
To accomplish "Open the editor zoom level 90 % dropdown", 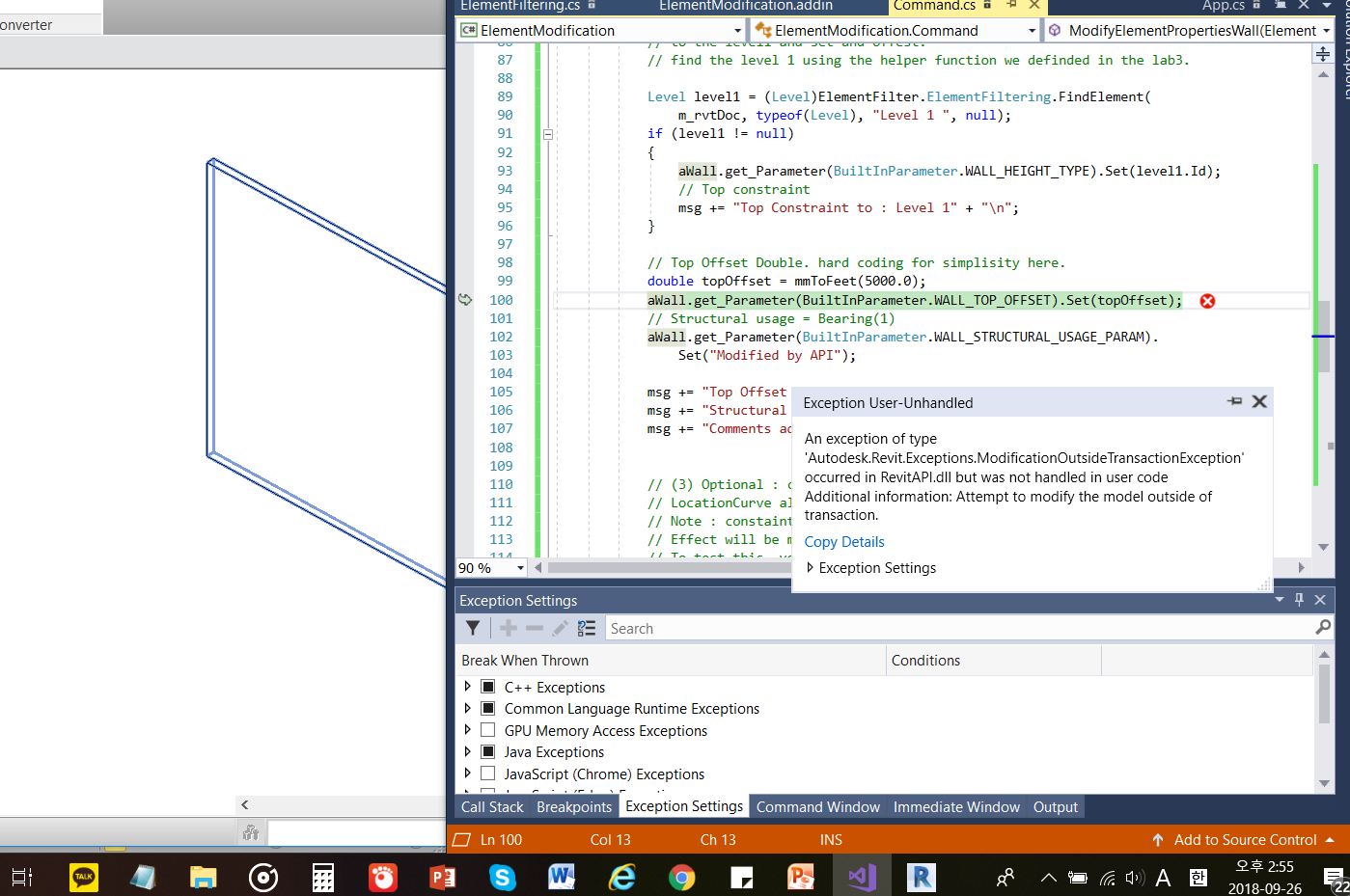I will pos(520,568).
